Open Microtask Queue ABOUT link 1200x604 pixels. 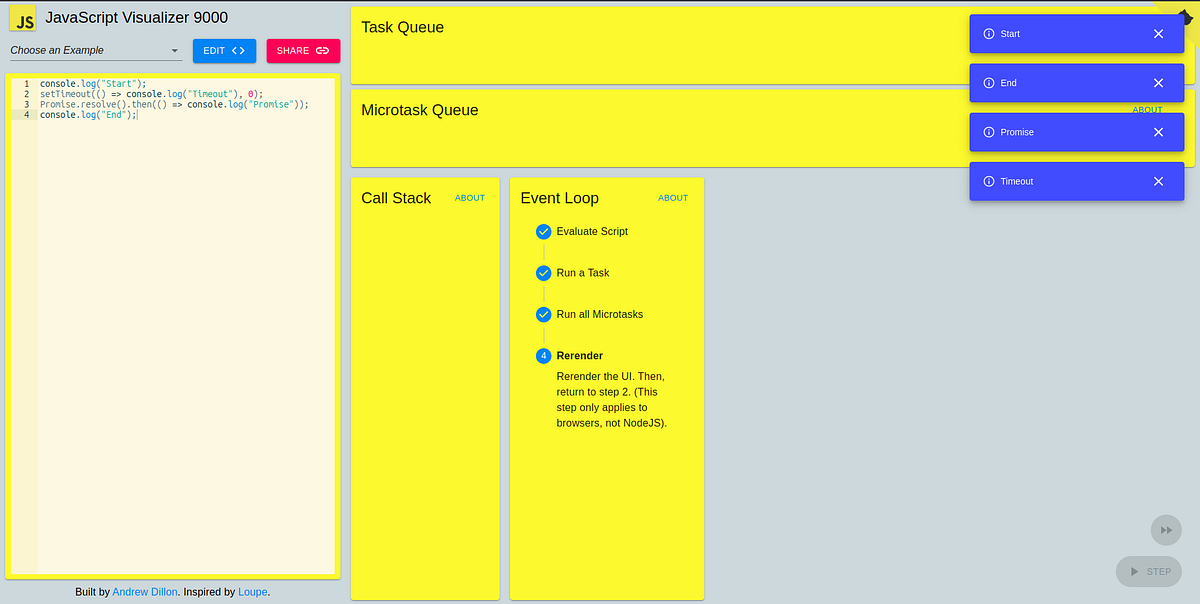click(x=1147, y=110)
